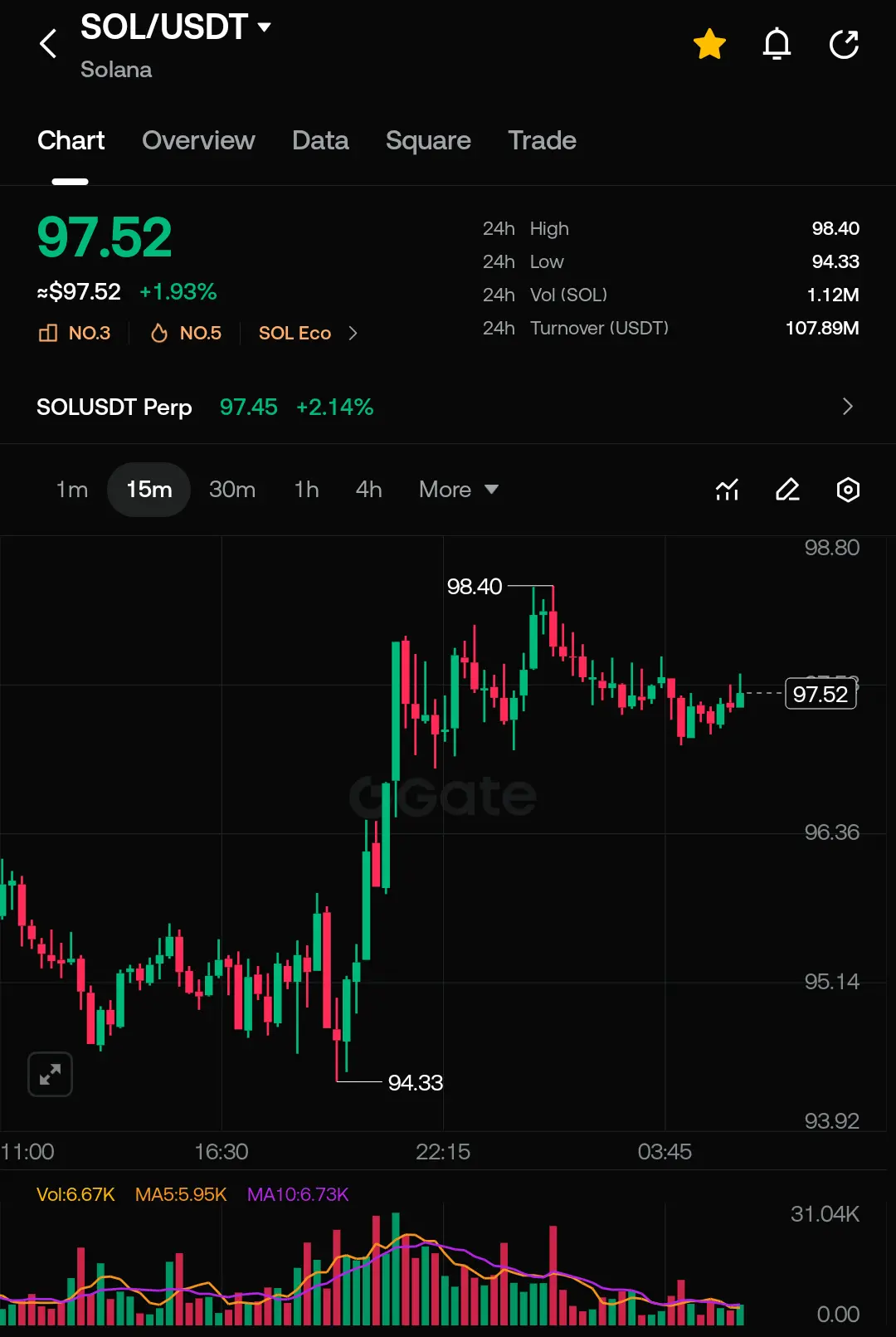Tap the 24h Turnover value 107.89M
This screenshot has width=896, height=1337.
click(822, 328)
